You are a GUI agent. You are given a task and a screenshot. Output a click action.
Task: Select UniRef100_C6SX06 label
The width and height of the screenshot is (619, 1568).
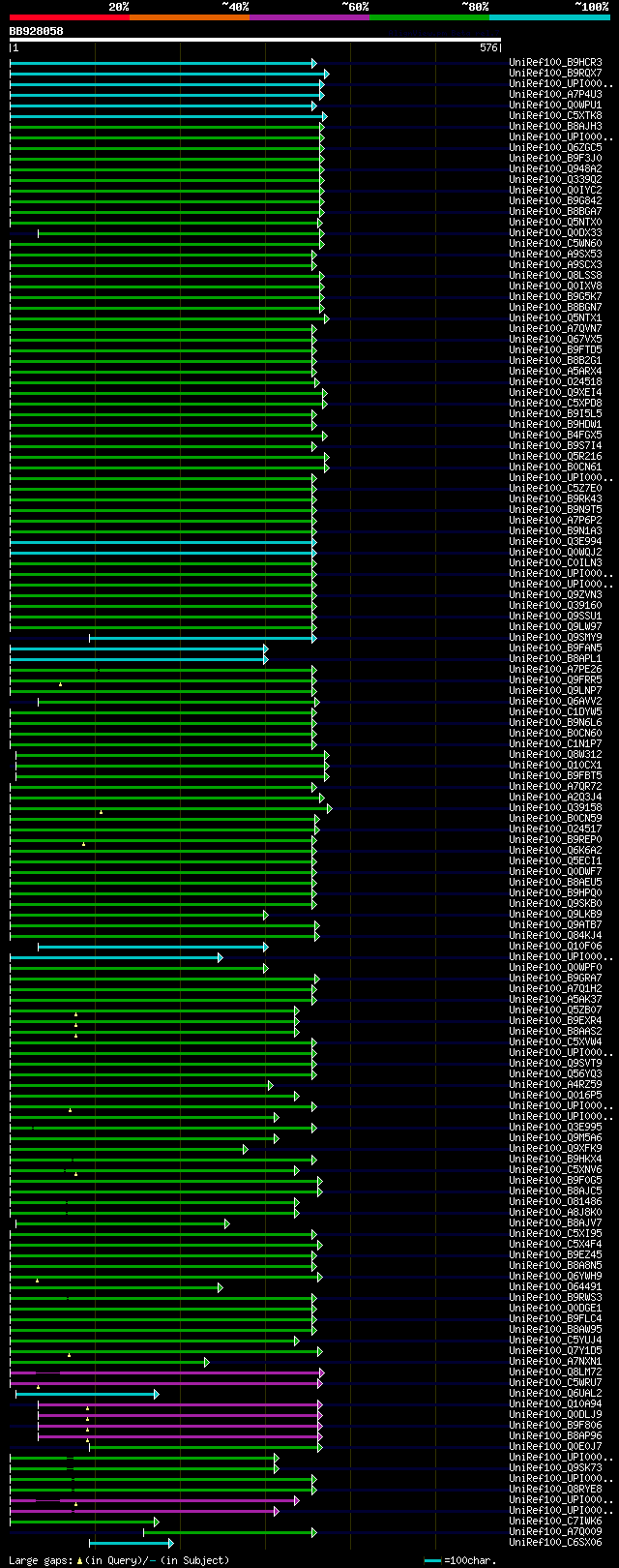[555, 1543]
